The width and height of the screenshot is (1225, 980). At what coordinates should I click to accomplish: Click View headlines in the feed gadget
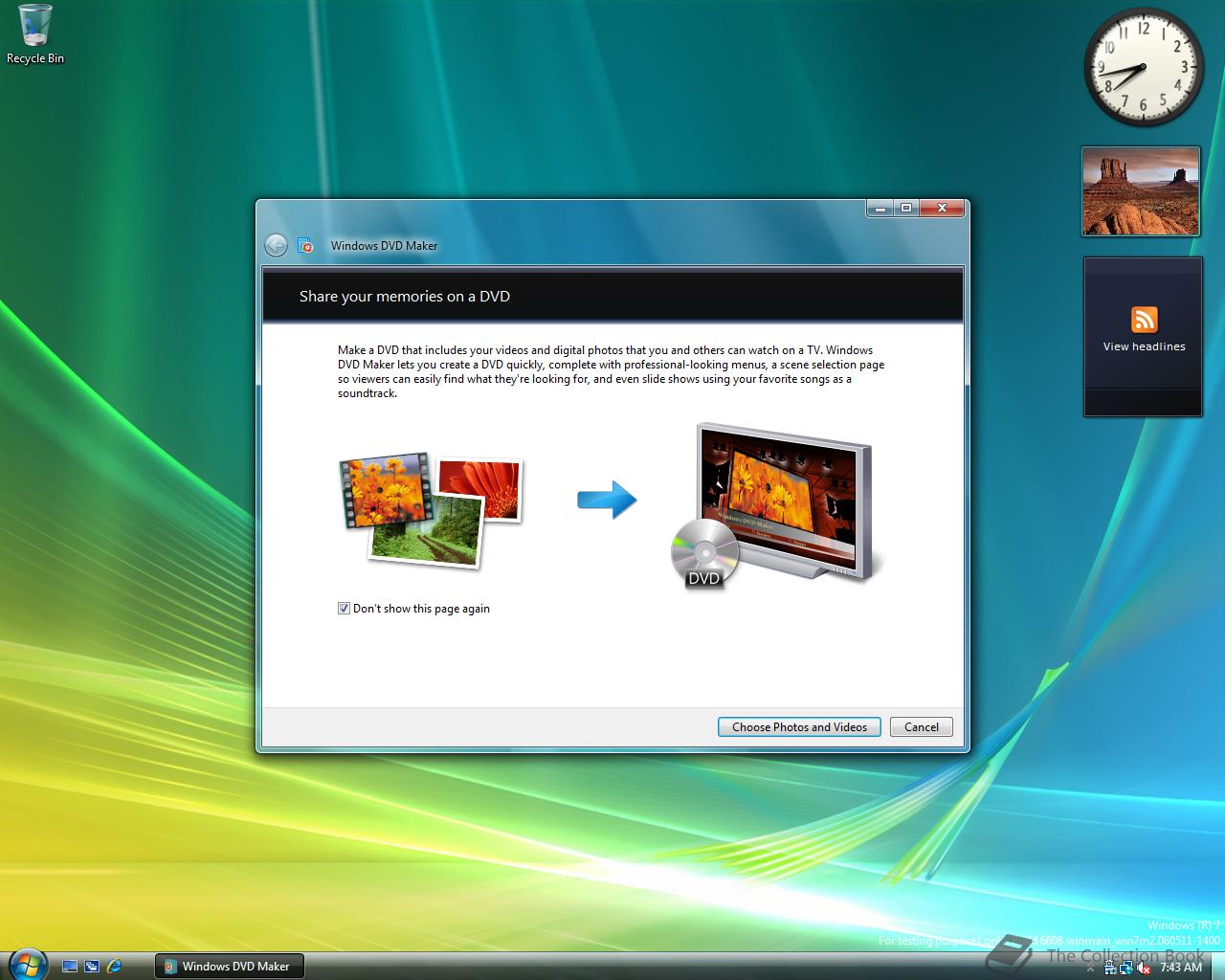[x=1144, y=346]
